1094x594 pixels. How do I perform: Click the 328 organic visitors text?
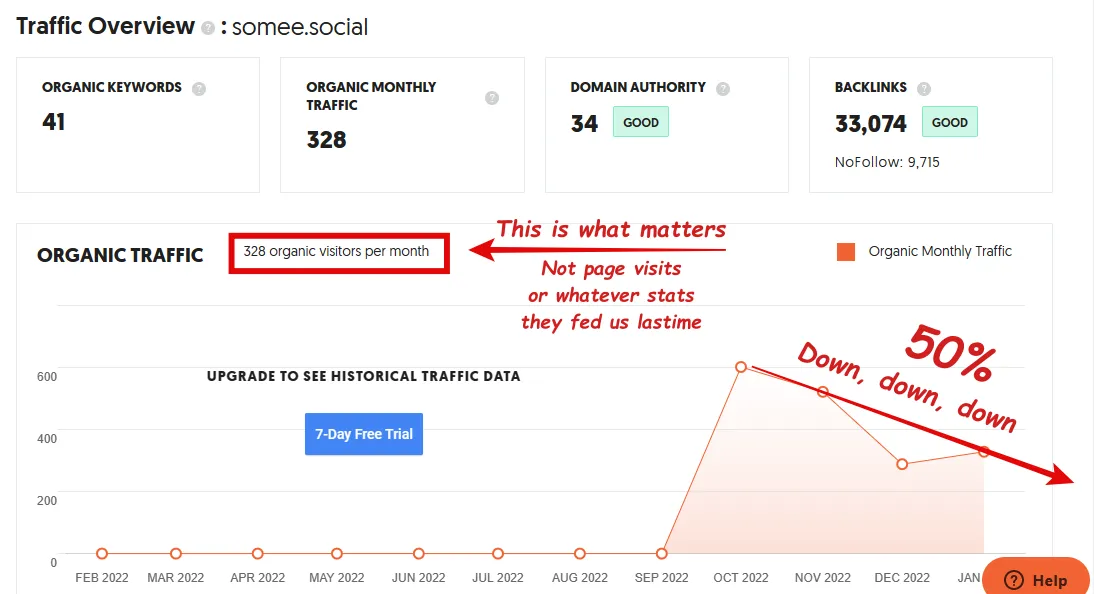pos(336,252)
